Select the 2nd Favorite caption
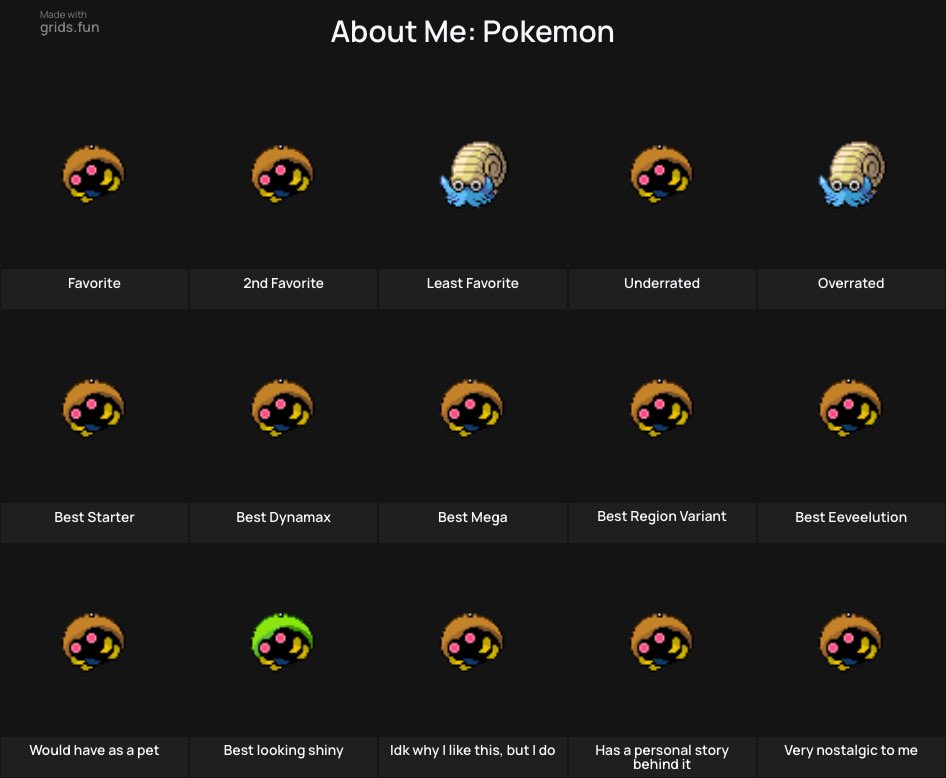Viewport: 946px width, 778px height. 284,283
